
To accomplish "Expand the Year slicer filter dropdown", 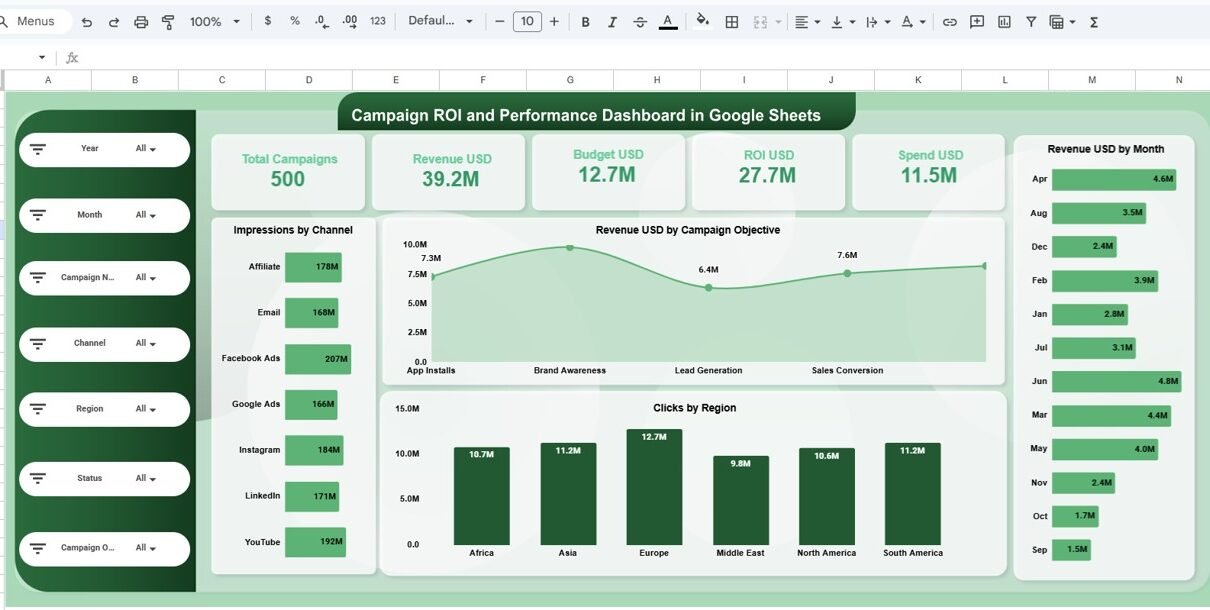I will pos(147,149).
